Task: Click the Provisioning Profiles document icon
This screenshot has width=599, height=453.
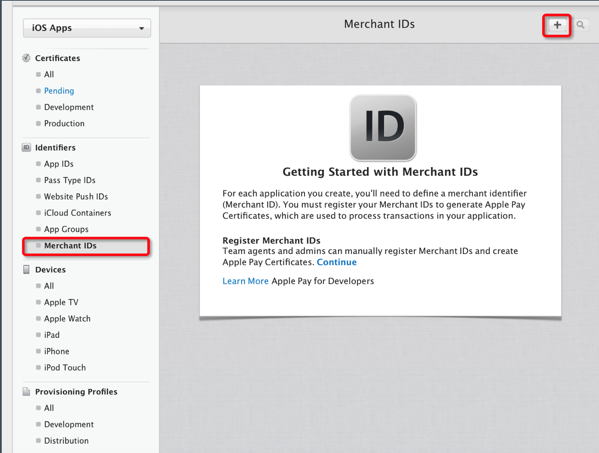Action: coord(26,392)
